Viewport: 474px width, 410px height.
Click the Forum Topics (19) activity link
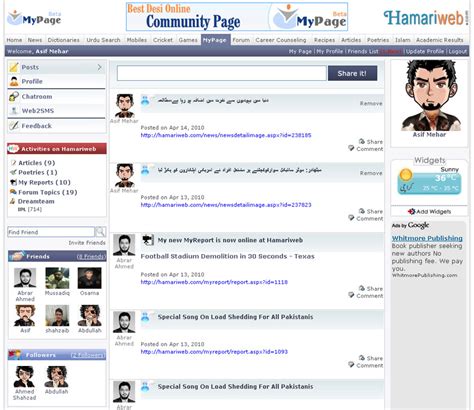click(x=48, y=192)
